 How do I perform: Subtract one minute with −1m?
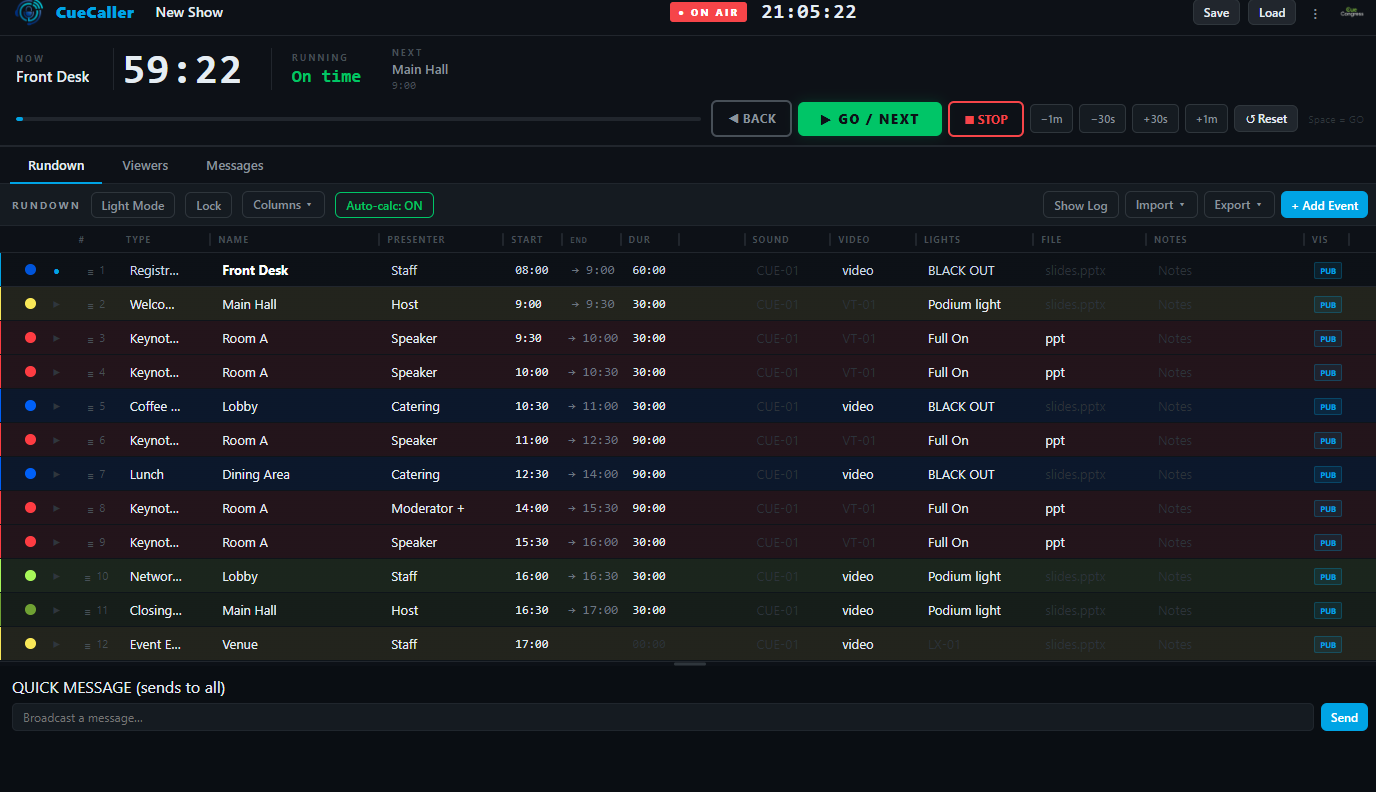pos(1052,119)
